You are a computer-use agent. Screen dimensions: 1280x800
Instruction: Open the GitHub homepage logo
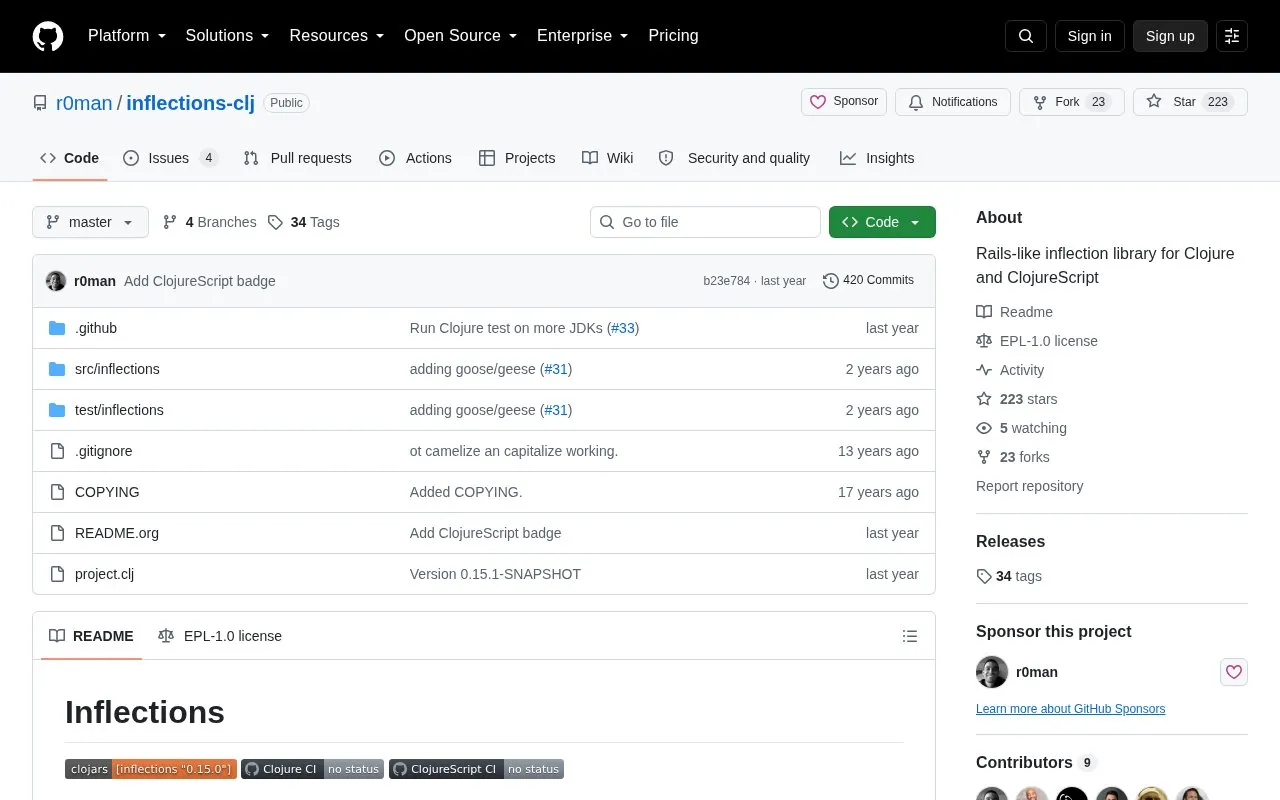coord(48,36)
